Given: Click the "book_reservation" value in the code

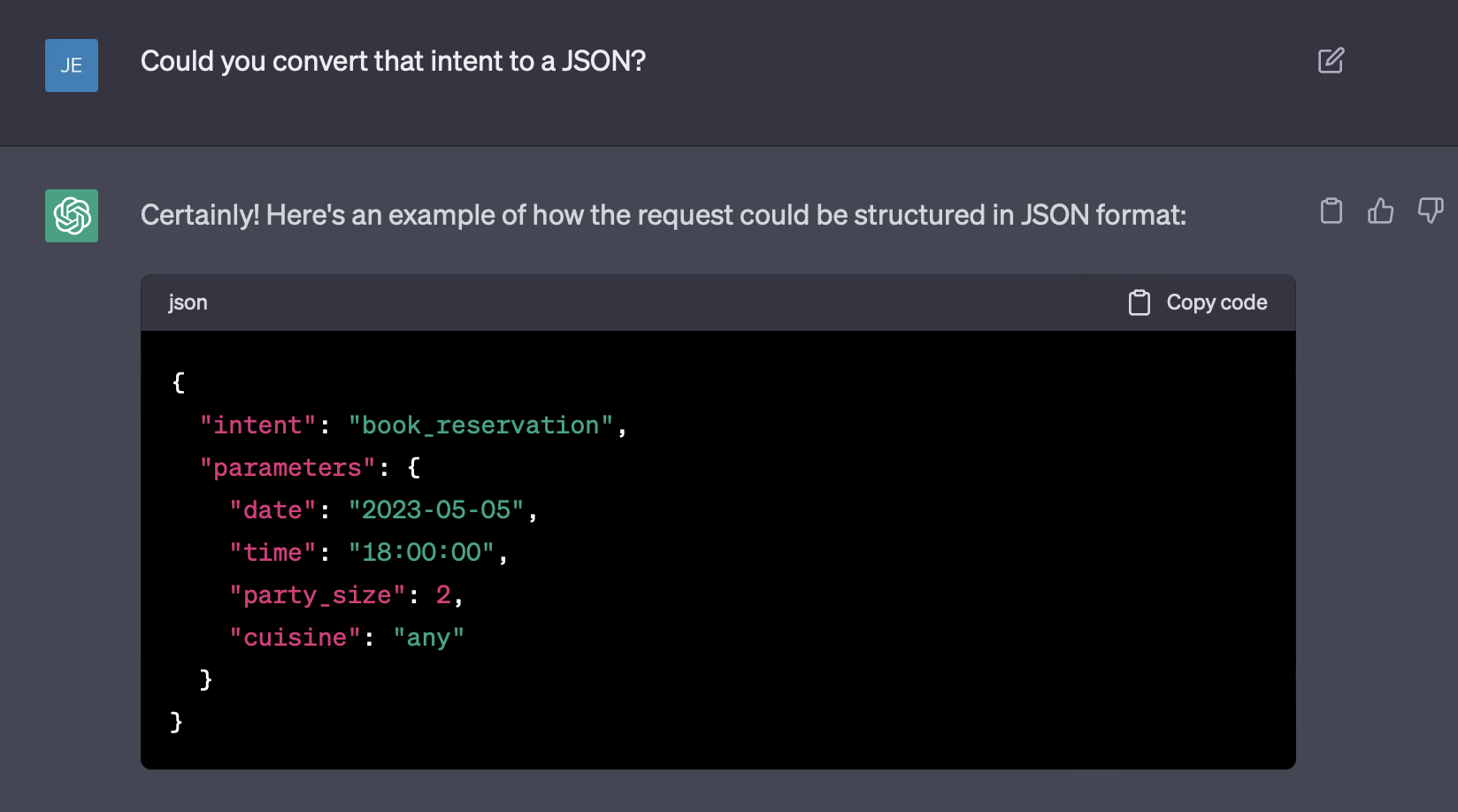Looking at the screenshot, I should pos(480,425).
